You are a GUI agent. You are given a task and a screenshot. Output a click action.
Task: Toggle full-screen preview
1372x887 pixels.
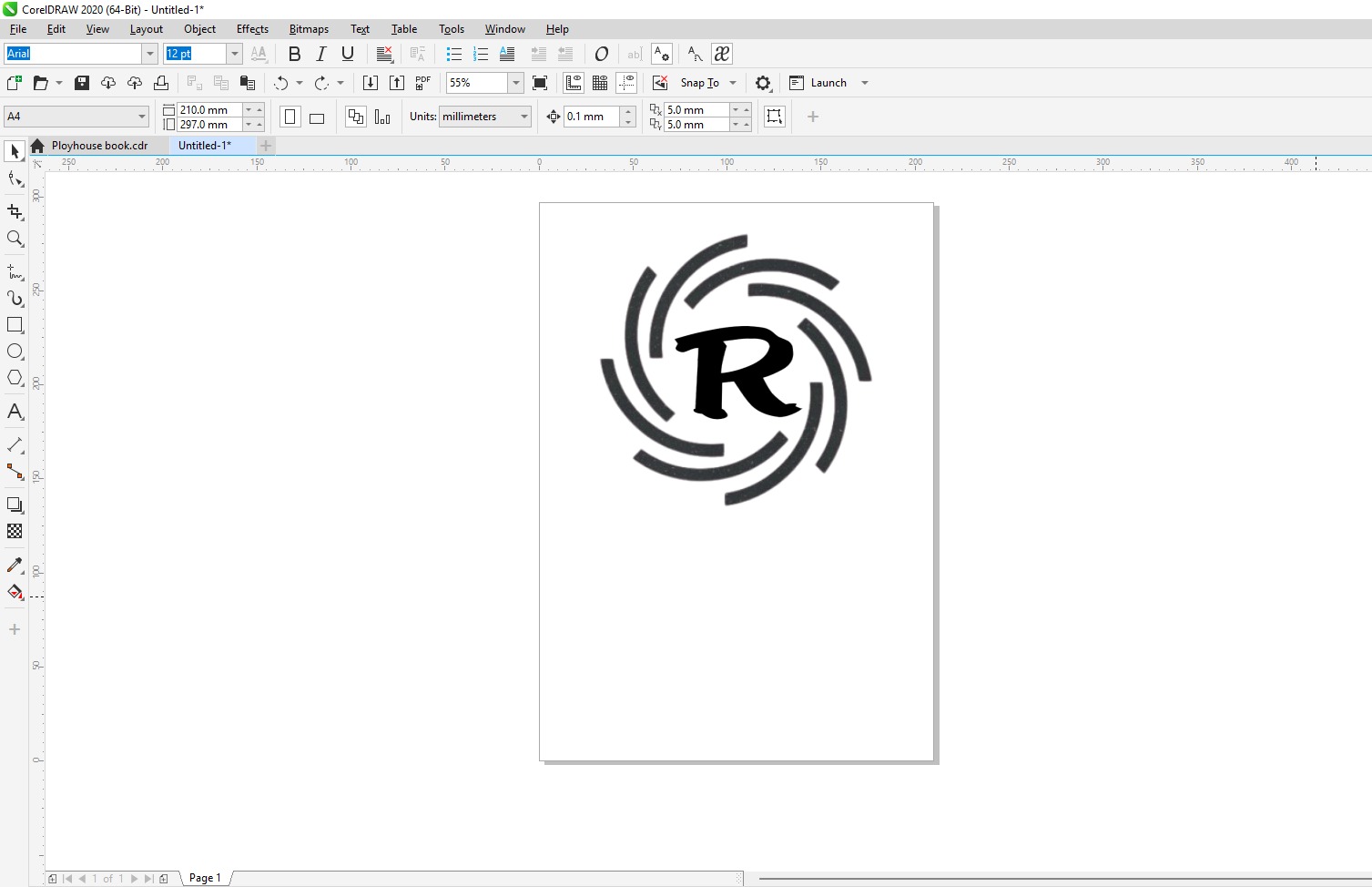tap(540, 83)
